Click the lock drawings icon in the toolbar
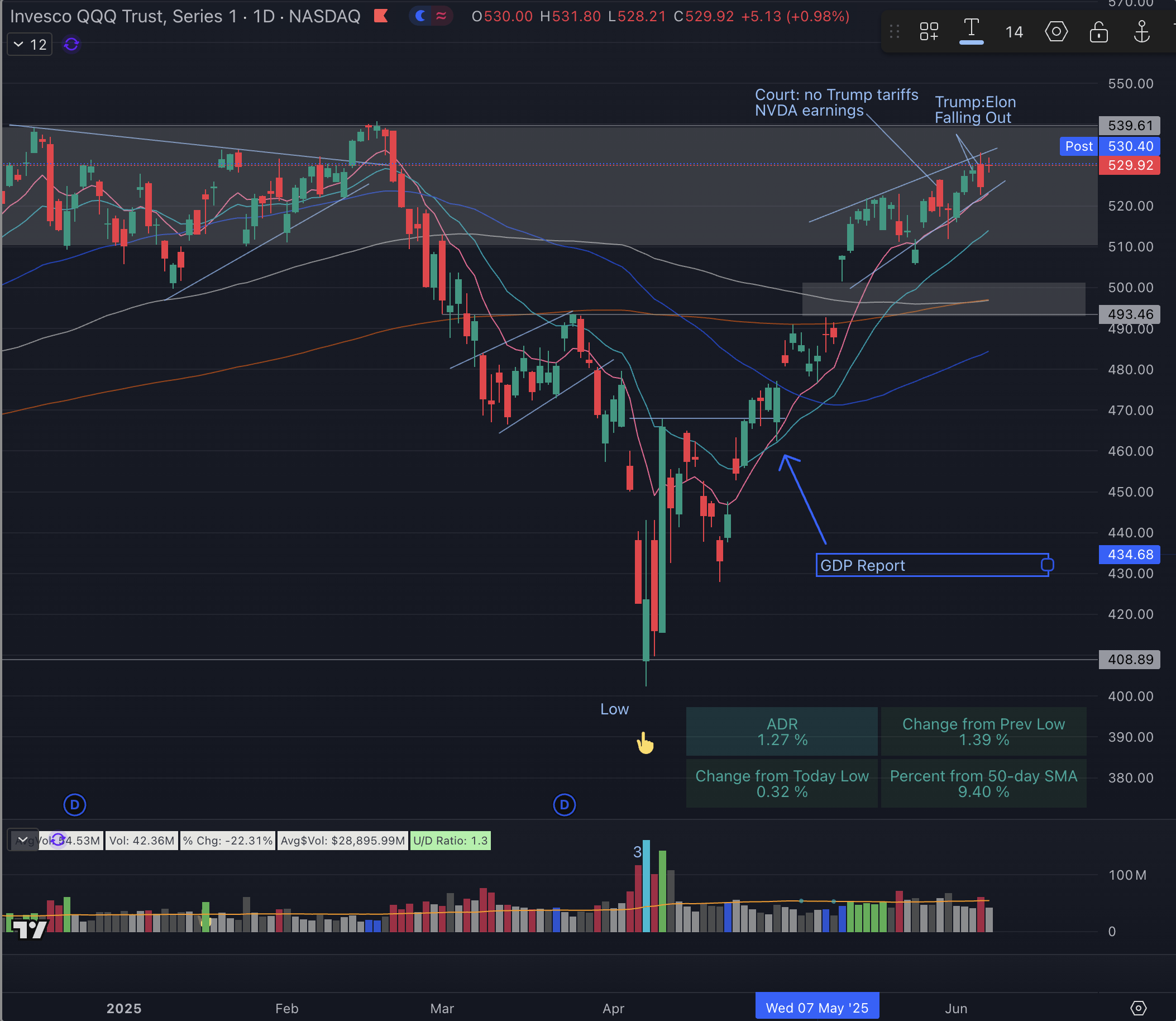 pos(1098,32)
